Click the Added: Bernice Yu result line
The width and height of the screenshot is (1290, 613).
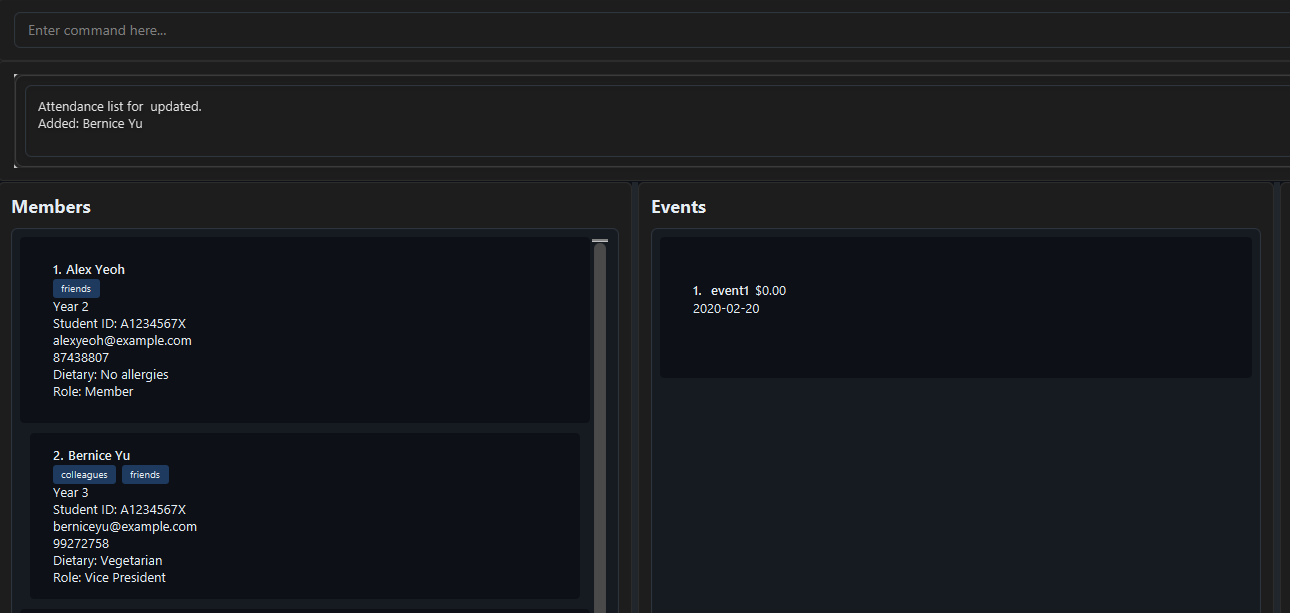pyautogui.click(x=90, y=124)
